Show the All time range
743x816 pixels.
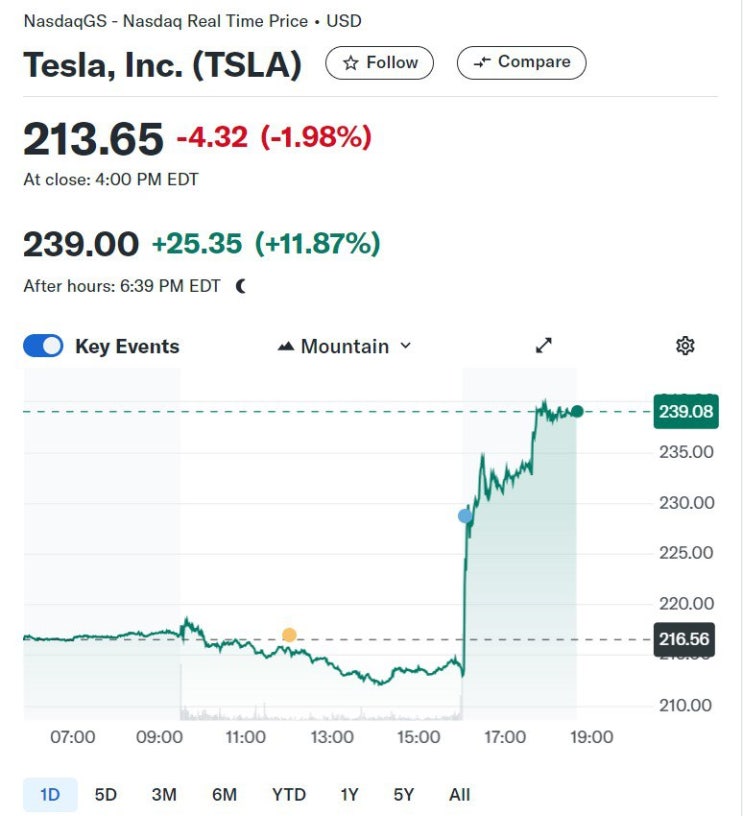pos(459,795)
